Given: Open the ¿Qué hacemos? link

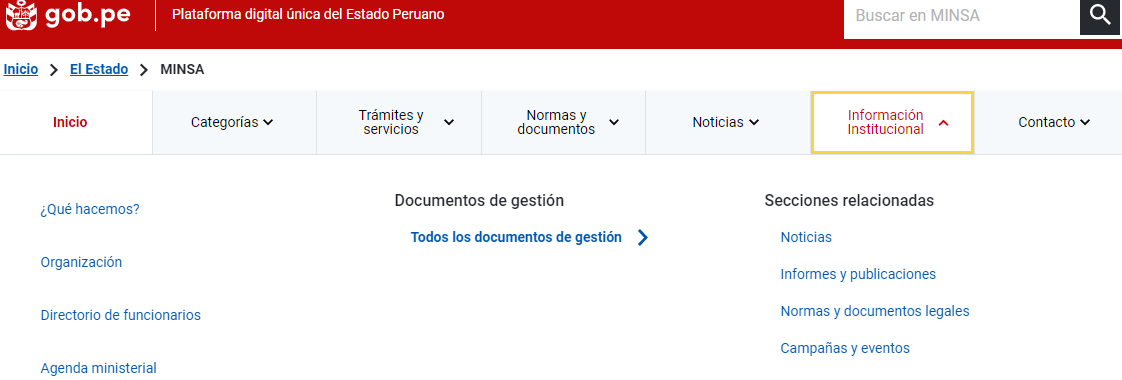Looking at the screenshot, I should pyautogui.click(x=90, y=210).
